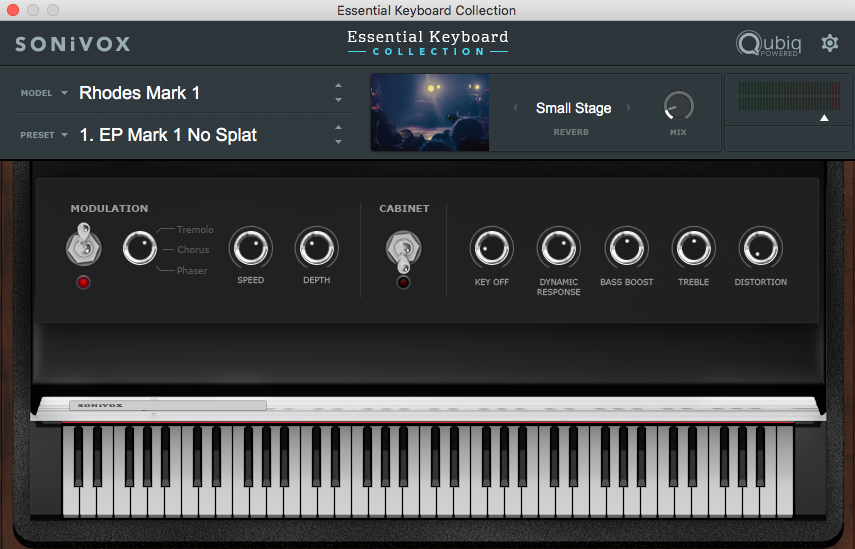Click the Treble knob
The width and height of the screenshot is (855, 549).
[x=693, y=247]
